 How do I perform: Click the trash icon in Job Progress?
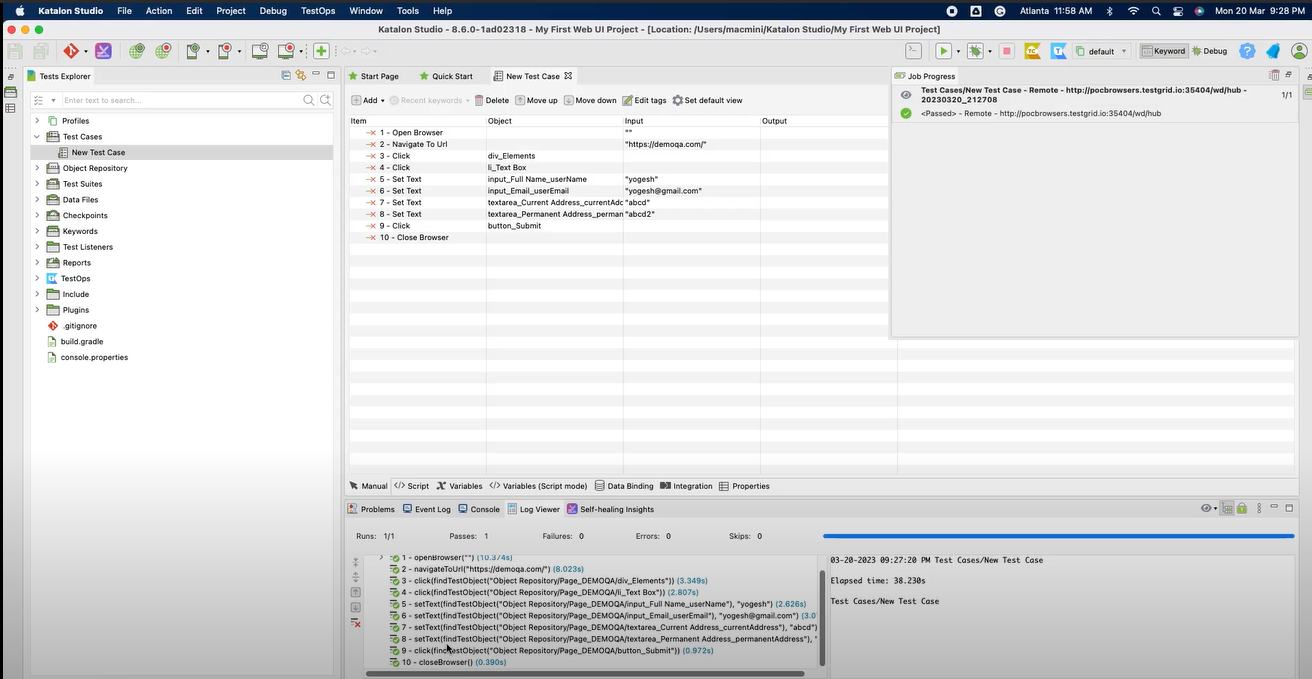pos(1274,75)
